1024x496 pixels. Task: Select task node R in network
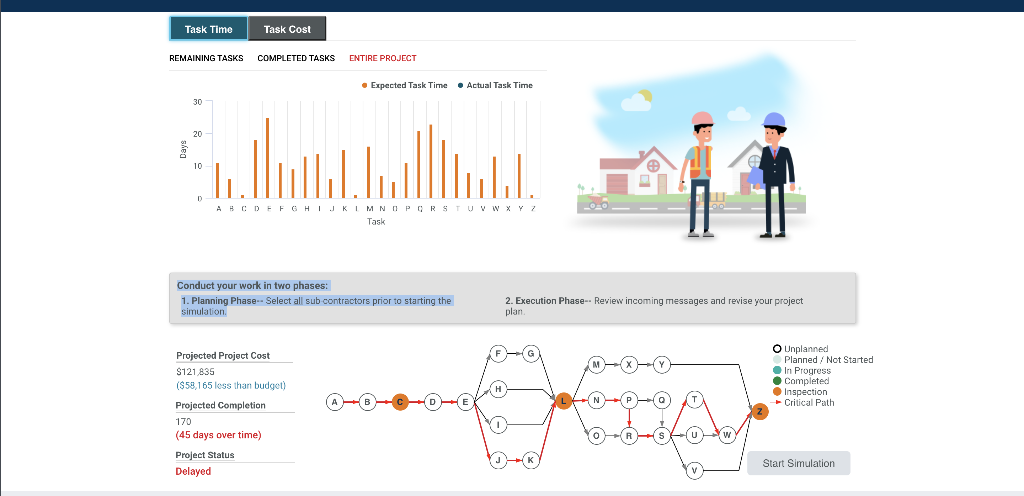point(629,435)
